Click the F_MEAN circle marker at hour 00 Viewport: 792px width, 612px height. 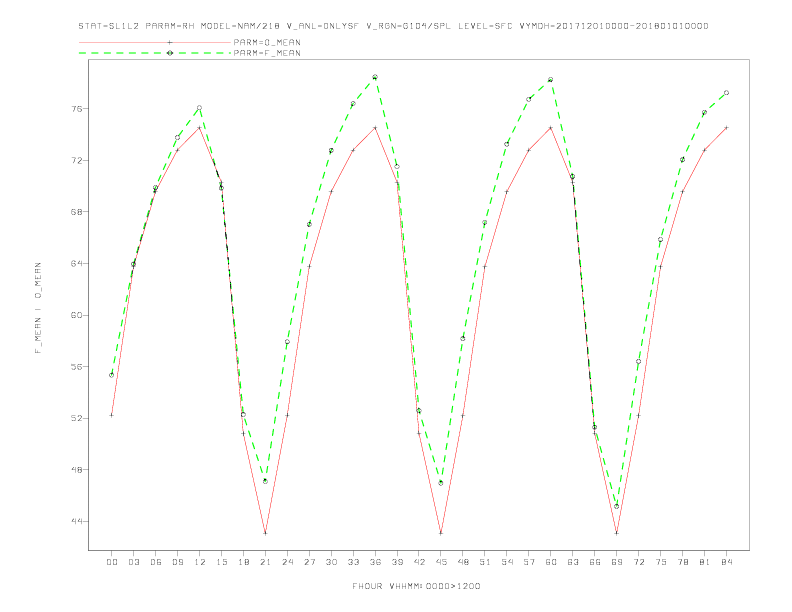coord(112,375)
